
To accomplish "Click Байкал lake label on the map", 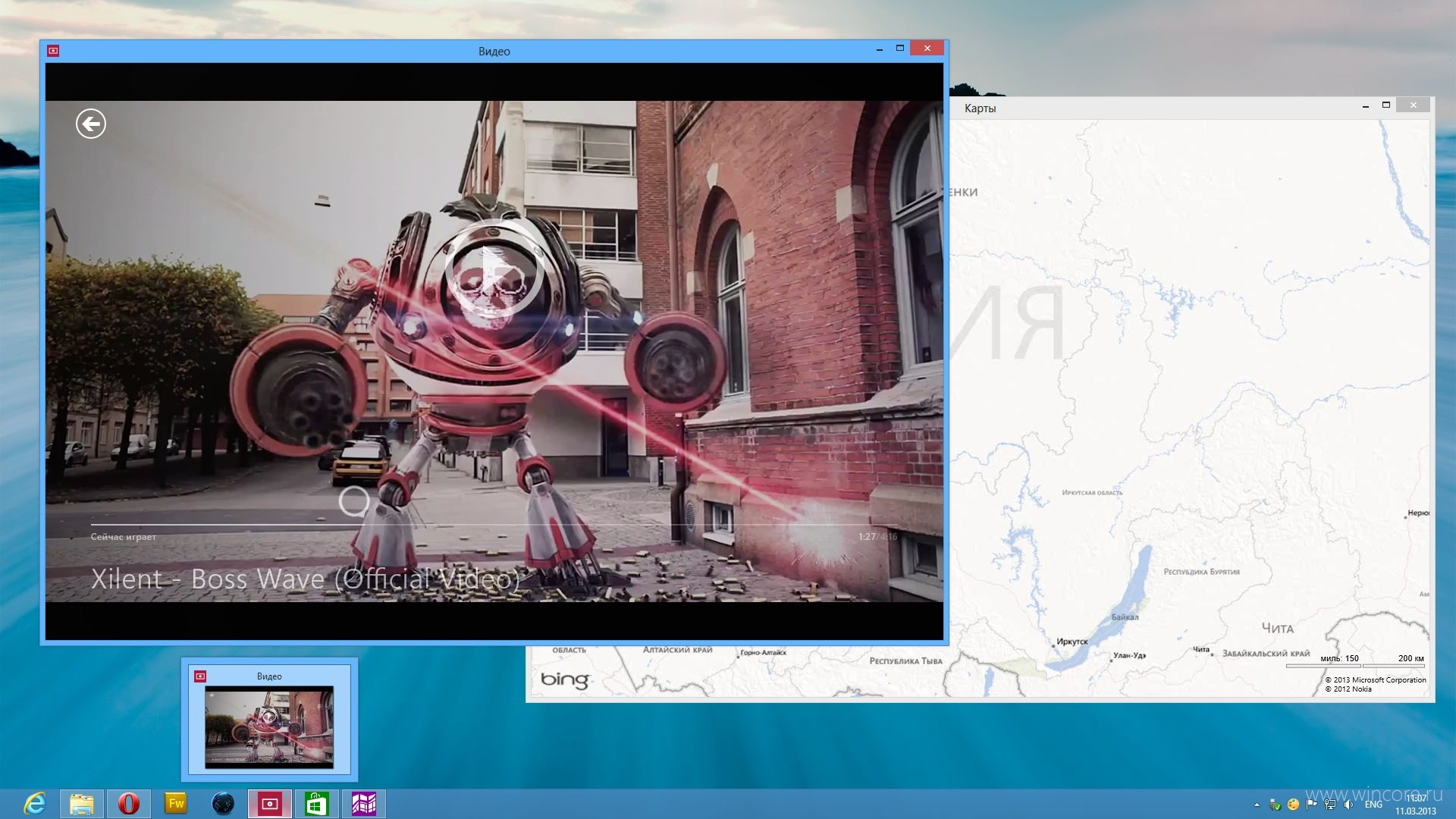I will [1125, 617].
